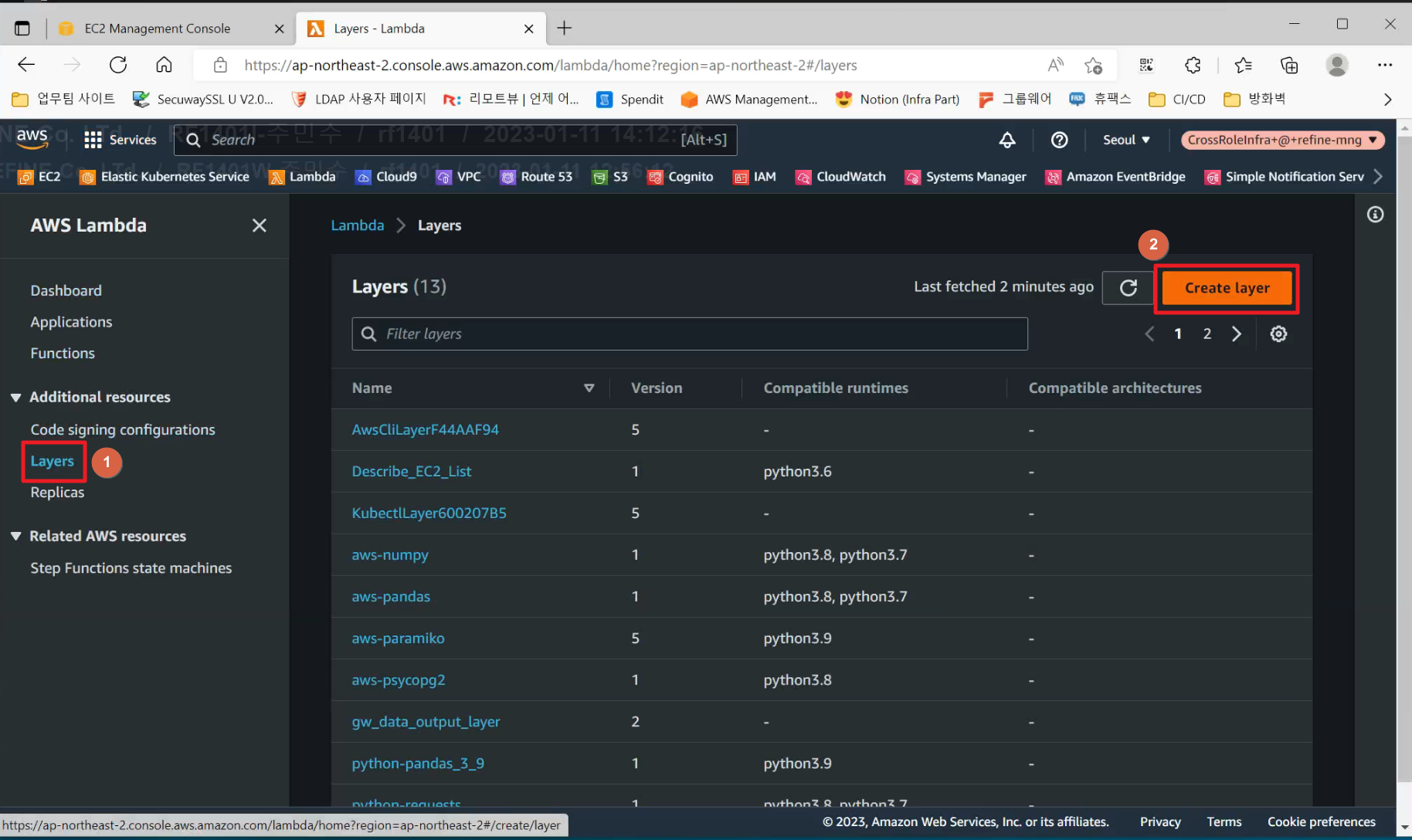Screen dimensions: 1412x840
Task: Open python-pandas_3_9 layer
Action: pos(418,763)
